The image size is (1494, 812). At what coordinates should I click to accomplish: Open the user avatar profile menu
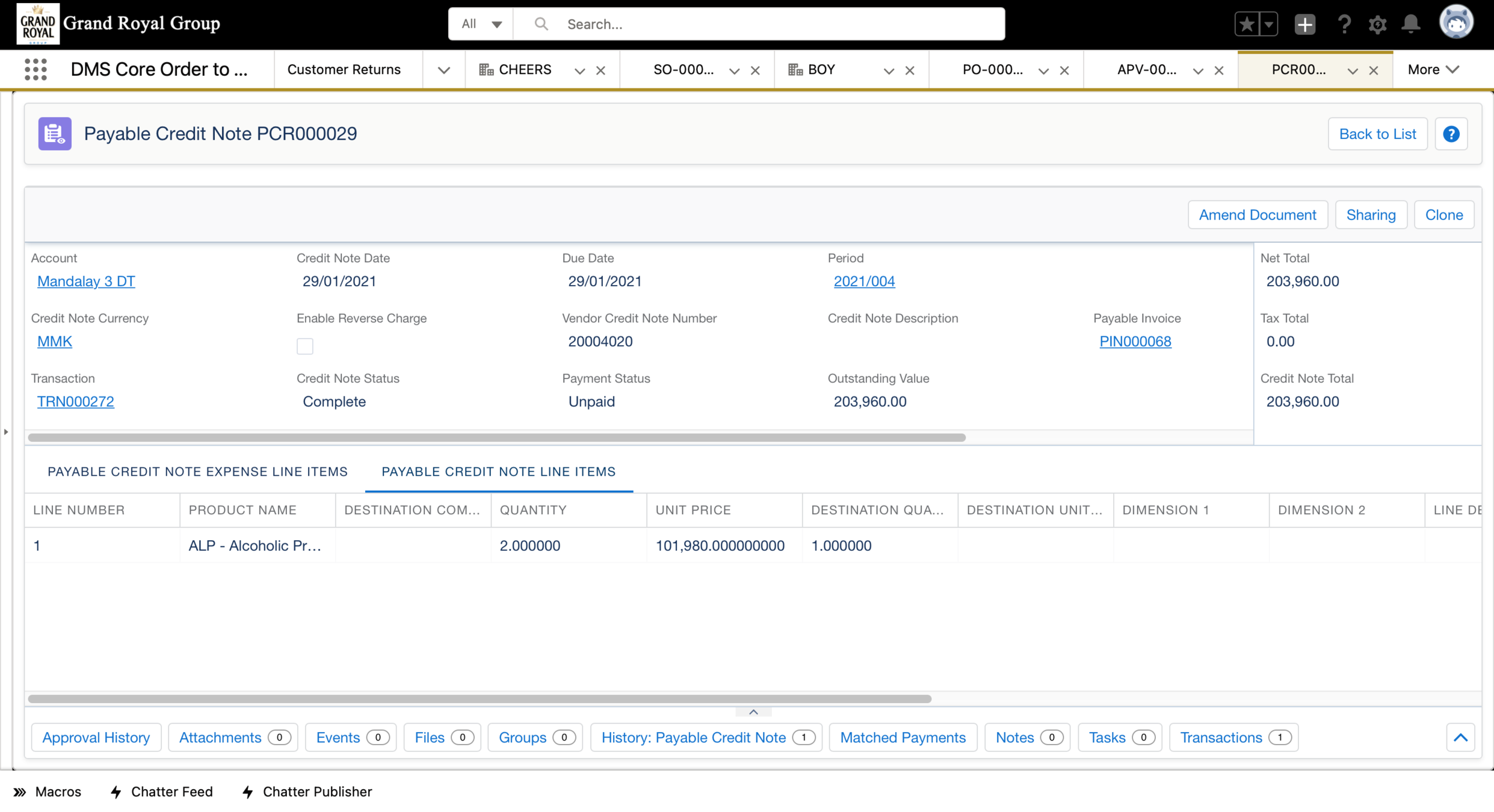point(1455,23)
